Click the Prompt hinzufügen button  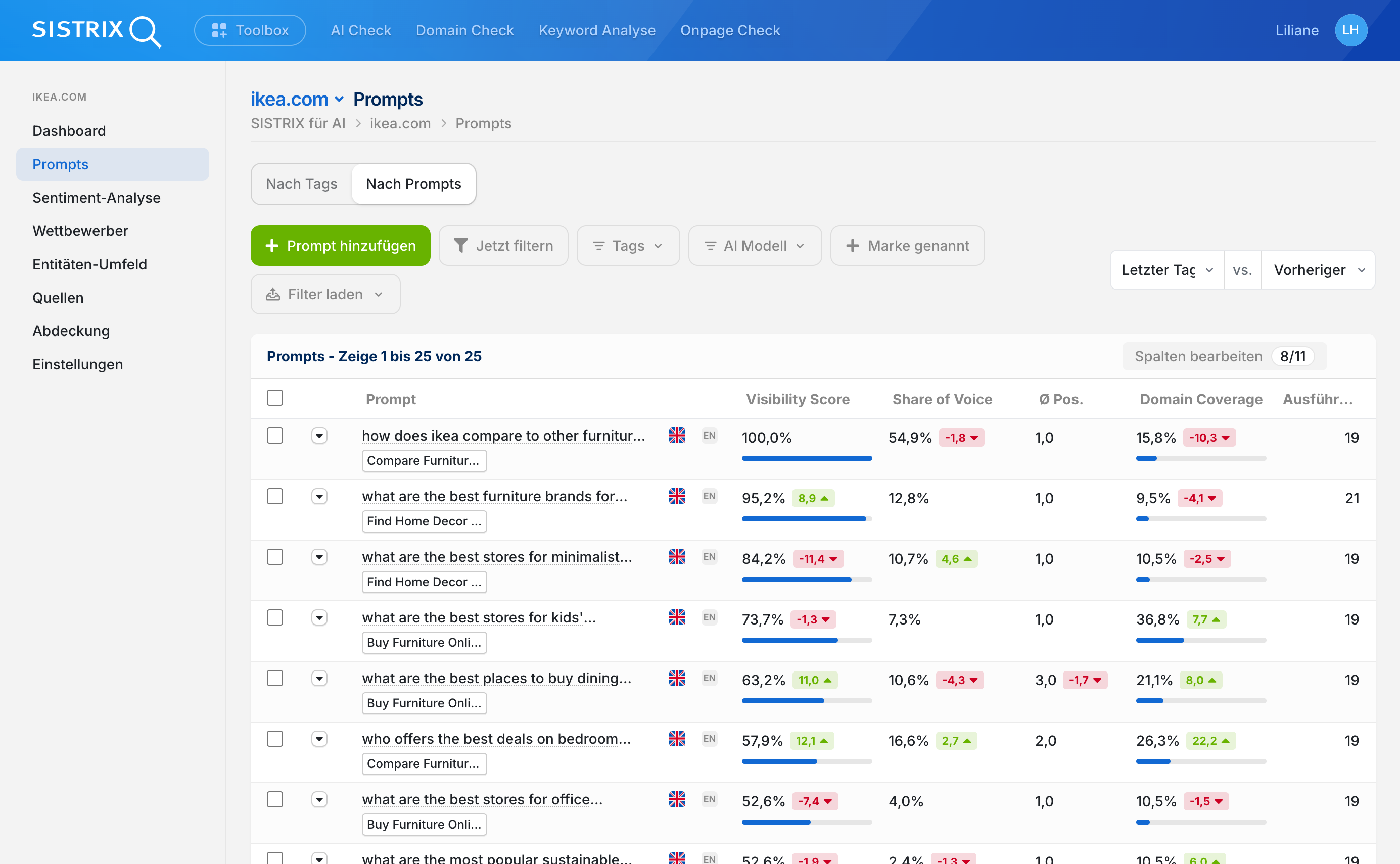(x=341, y=246)
